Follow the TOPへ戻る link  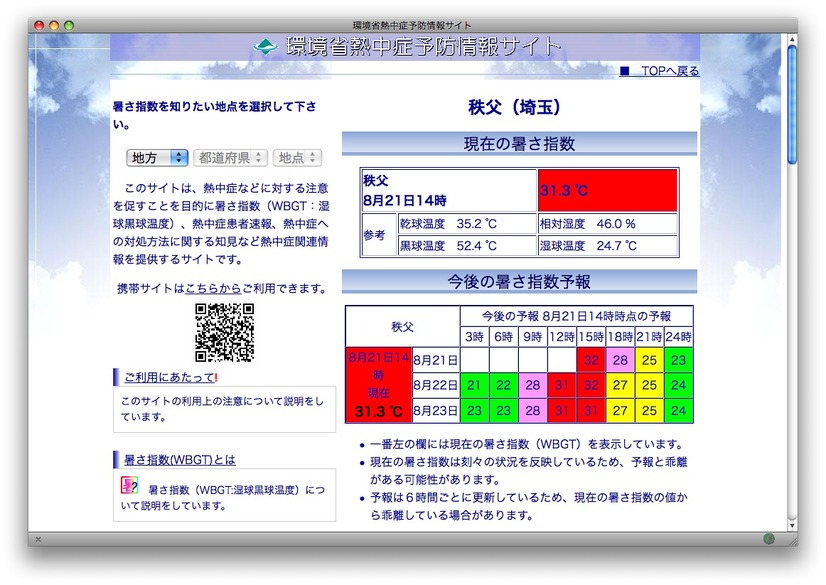coord(659,71)
